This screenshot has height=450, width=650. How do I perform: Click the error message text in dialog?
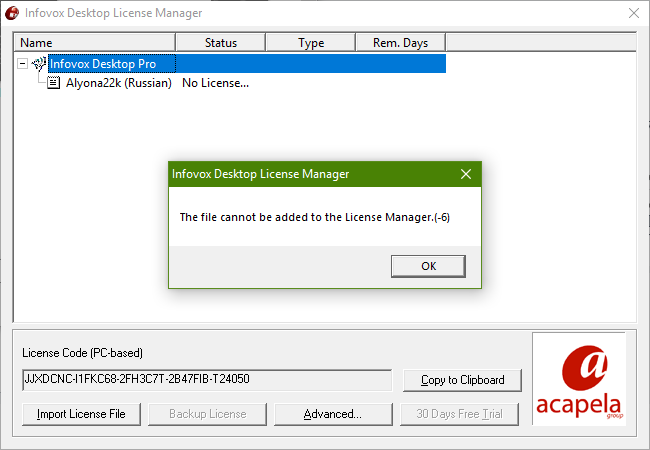315,217
